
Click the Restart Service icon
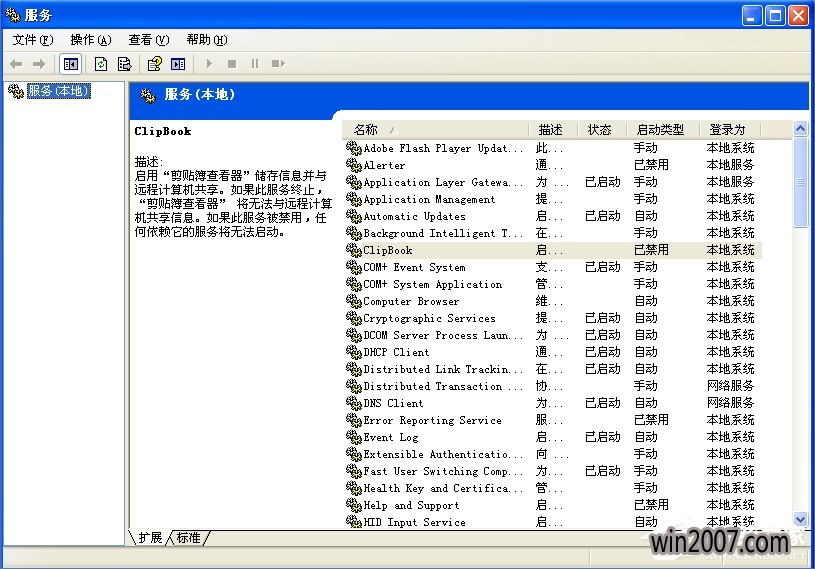point(278,64)
